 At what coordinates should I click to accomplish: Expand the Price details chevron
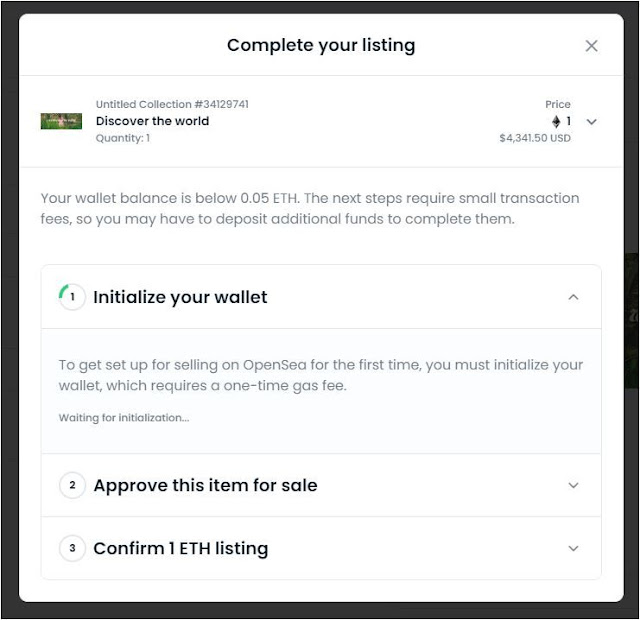(591, 122)
